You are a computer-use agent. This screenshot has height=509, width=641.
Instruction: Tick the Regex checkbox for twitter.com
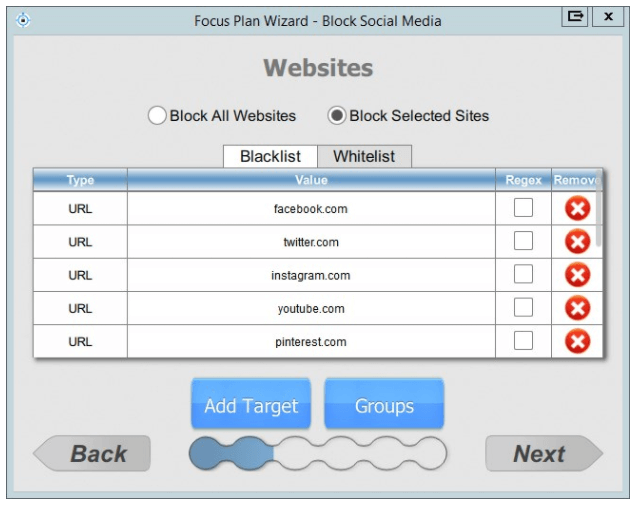coord(523,241)
